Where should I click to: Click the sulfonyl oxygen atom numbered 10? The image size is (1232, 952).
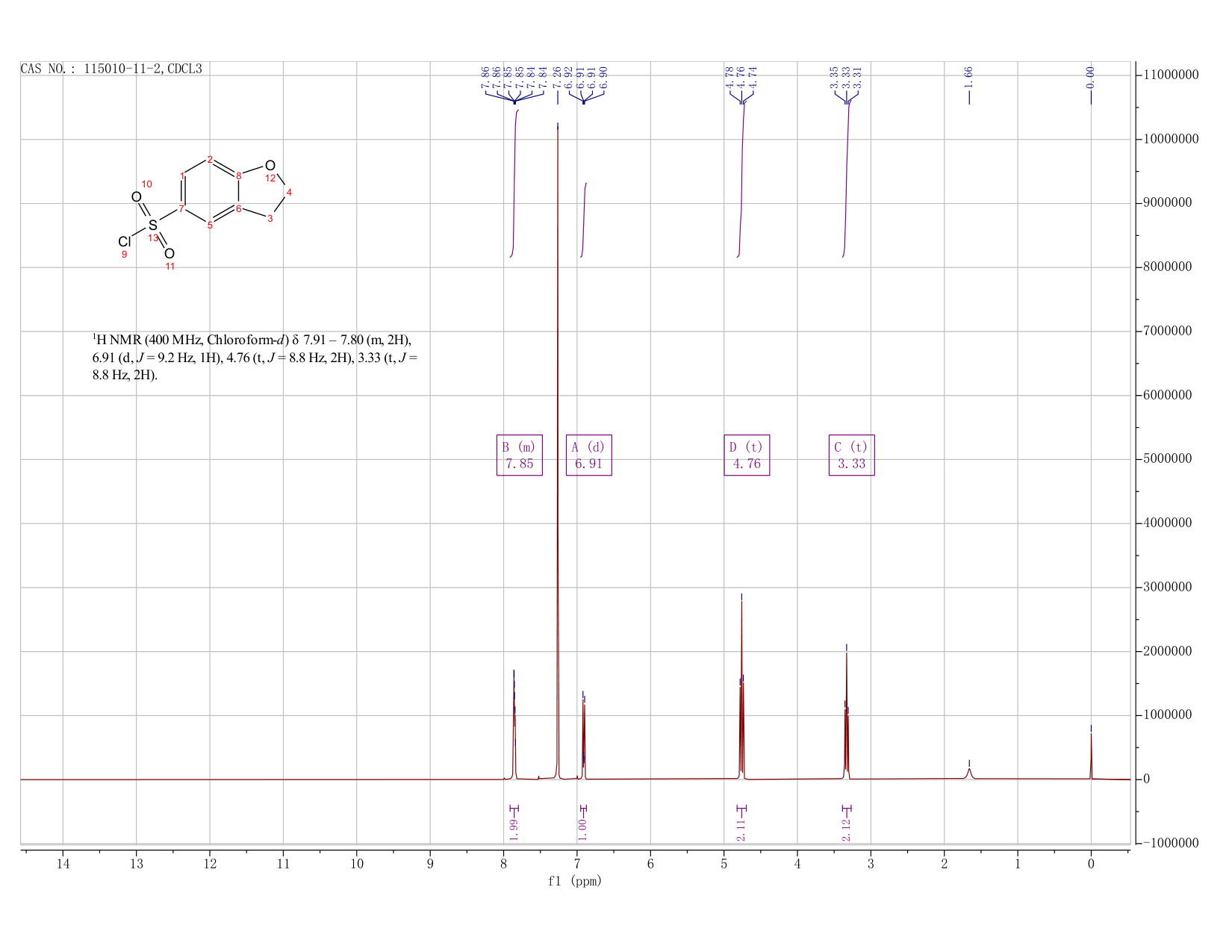[137, 197]
